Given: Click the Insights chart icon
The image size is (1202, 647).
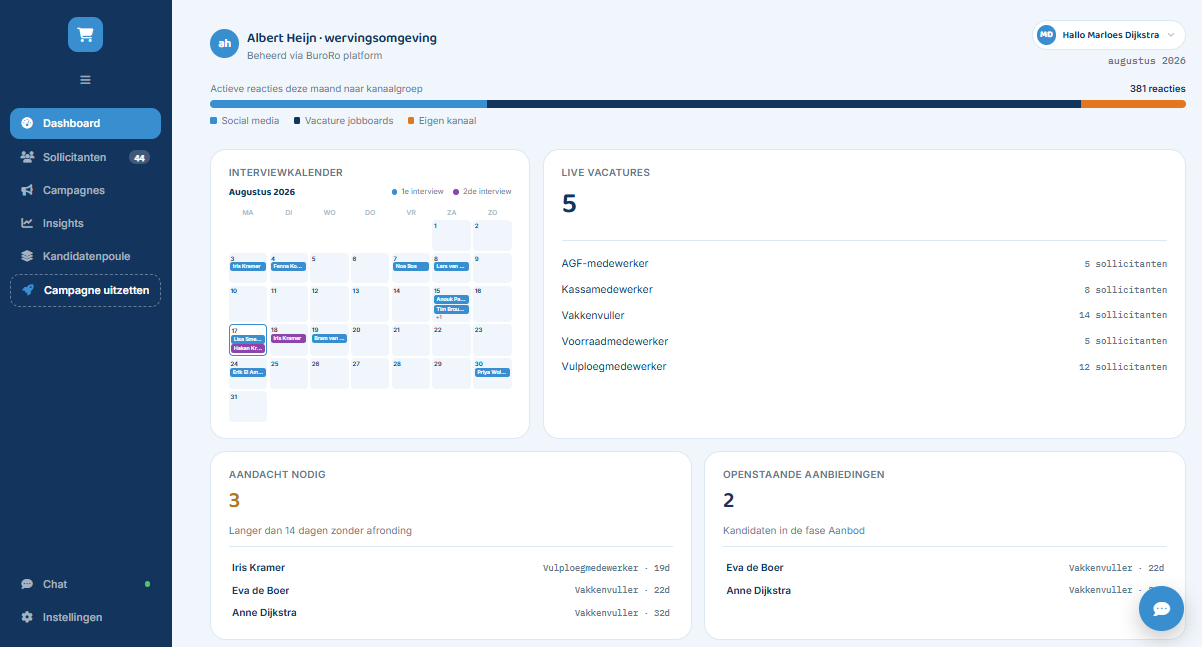Looking at the screenshot, I should (x=27, y=223).
